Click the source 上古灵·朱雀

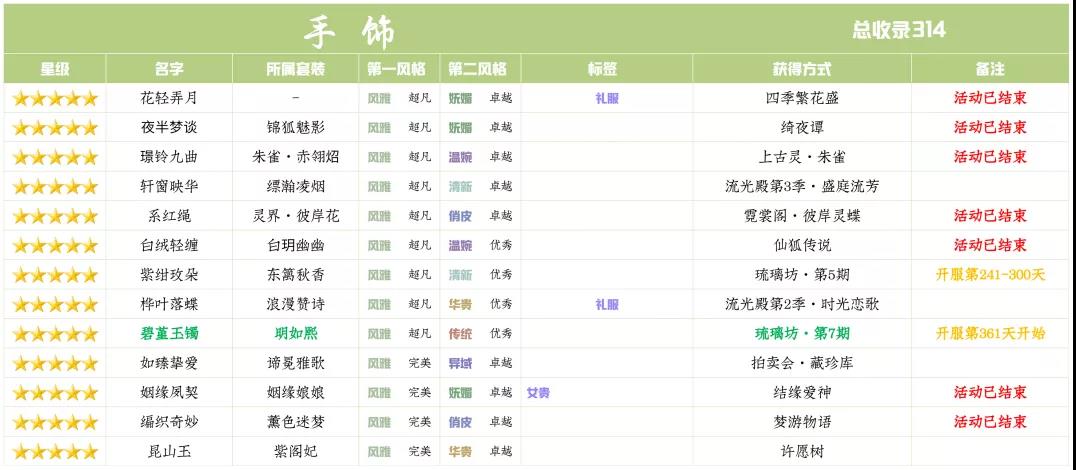click(802, 157)
